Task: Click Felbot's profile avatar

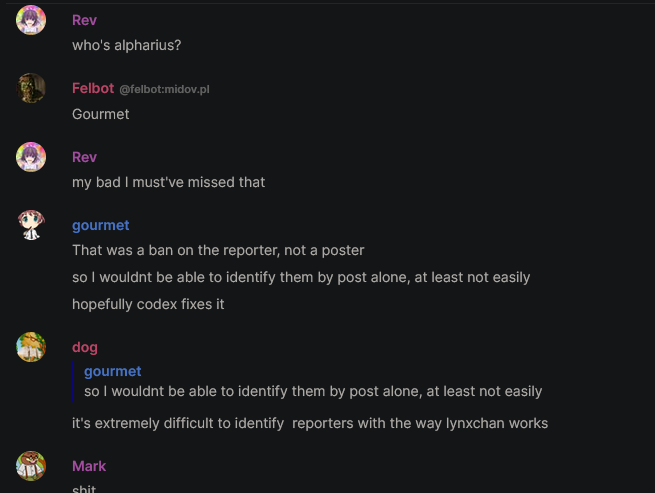Action: (31, 88)
